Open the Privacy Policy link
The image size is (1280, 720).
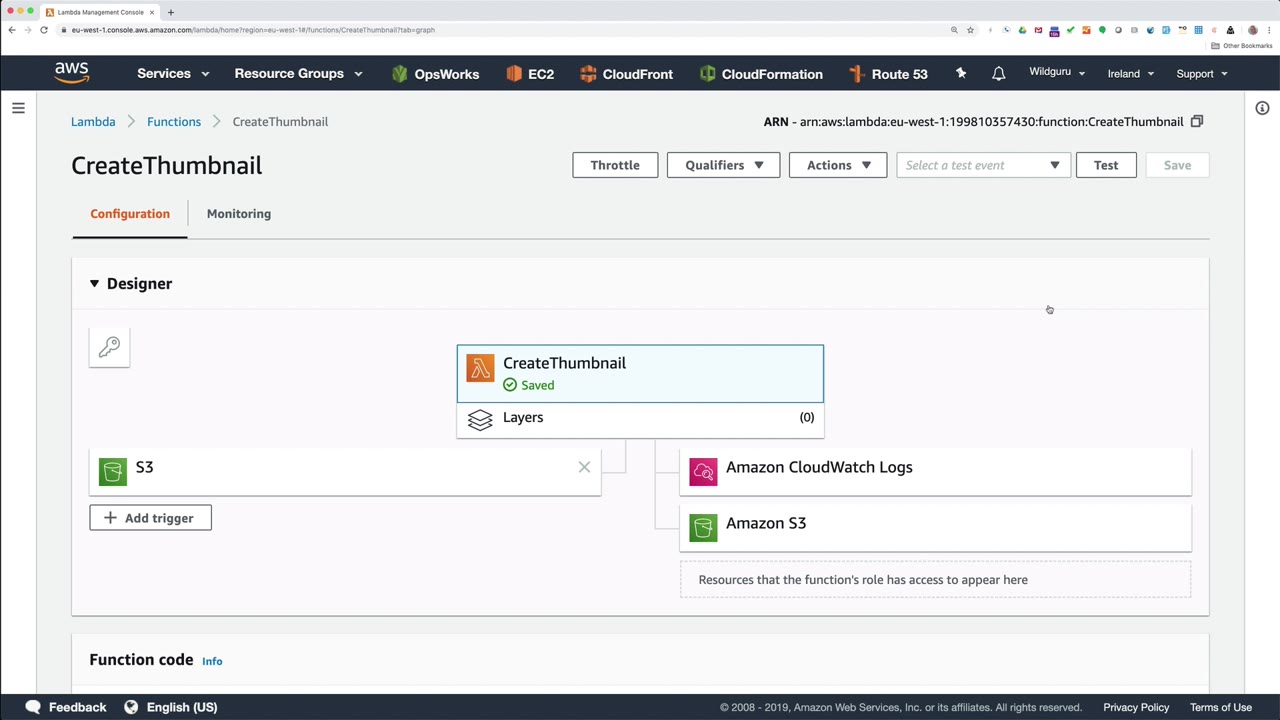1136,707
